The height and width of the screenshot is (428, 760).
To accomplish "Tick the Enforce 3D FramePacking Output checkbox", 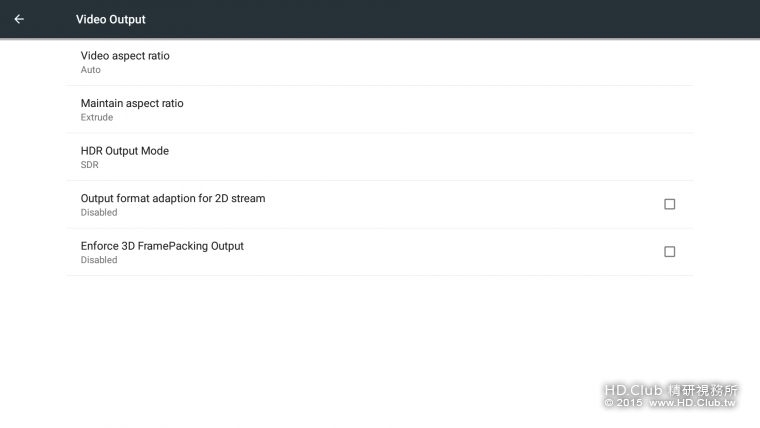I will 670,252.
